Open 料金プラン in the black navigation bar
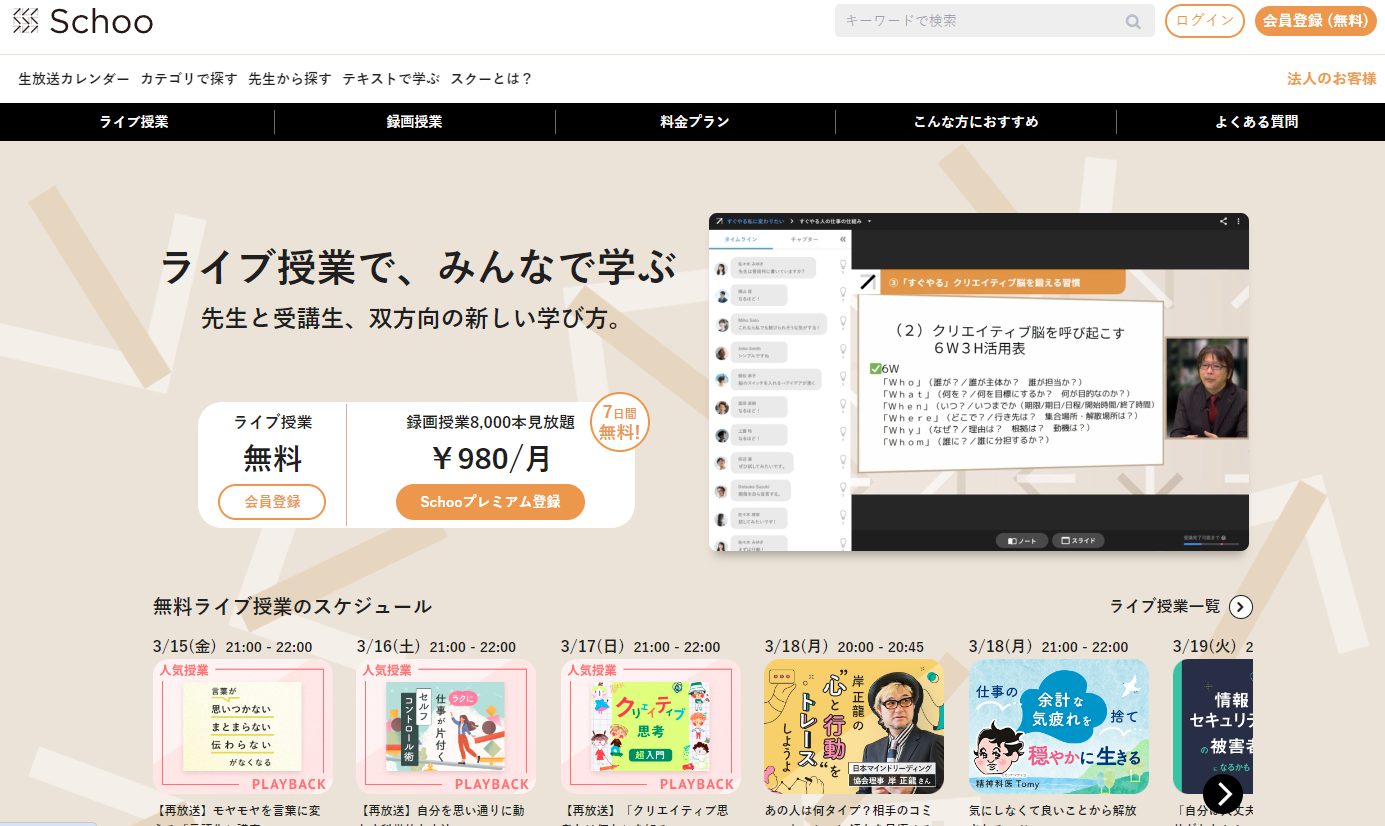Viewport: 1385px width, 826px height. click(x=695, y=122)
